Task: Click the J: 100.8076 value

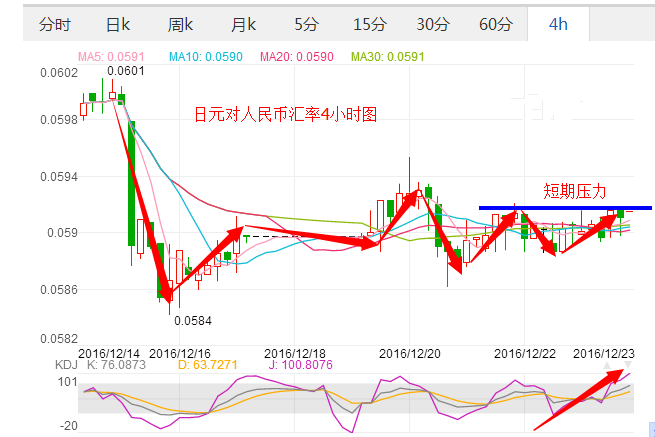Action: (x=301, y=365)
